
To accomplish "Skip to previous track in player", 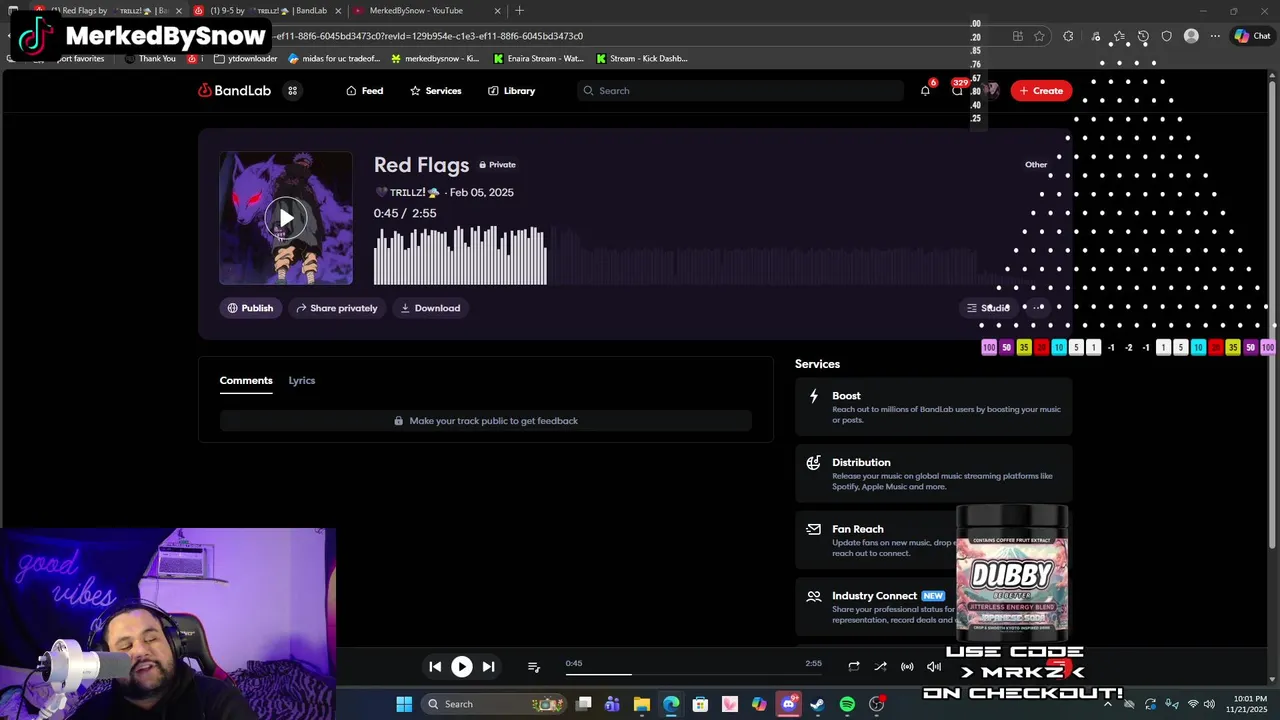I will point(435,666).
